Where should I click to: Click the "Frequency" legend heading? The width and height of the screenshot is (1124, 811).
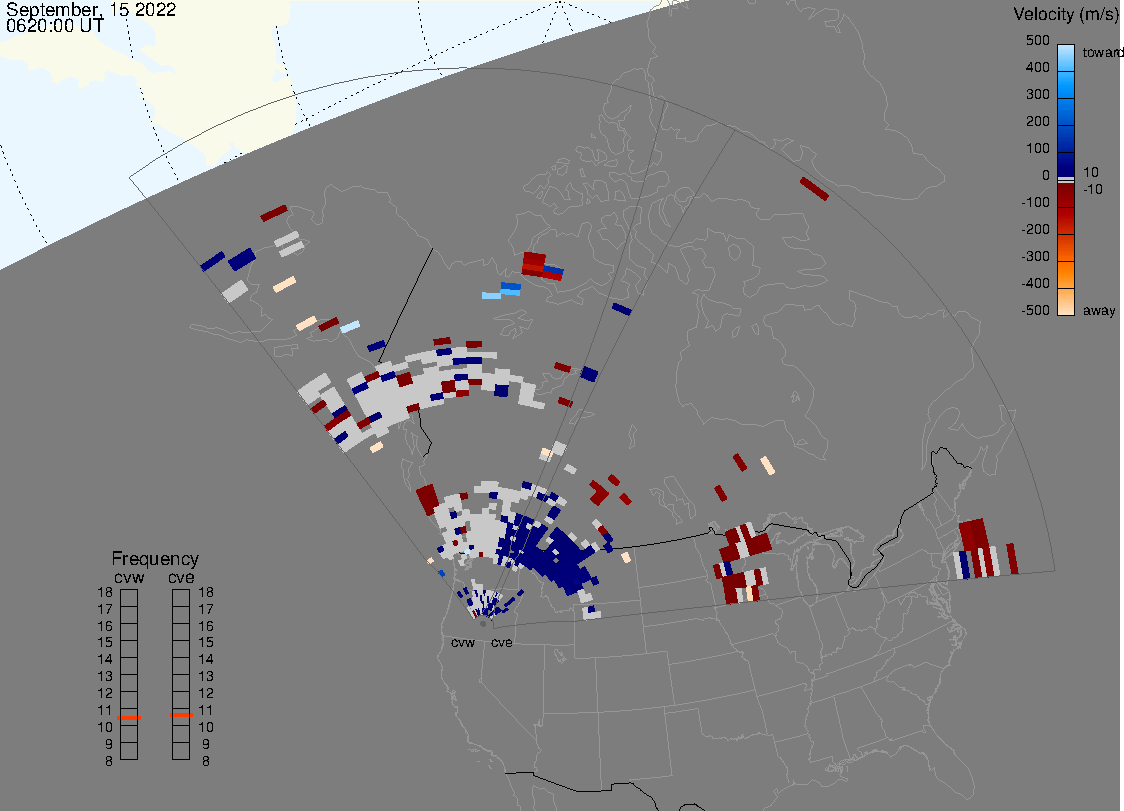point(155,559)
